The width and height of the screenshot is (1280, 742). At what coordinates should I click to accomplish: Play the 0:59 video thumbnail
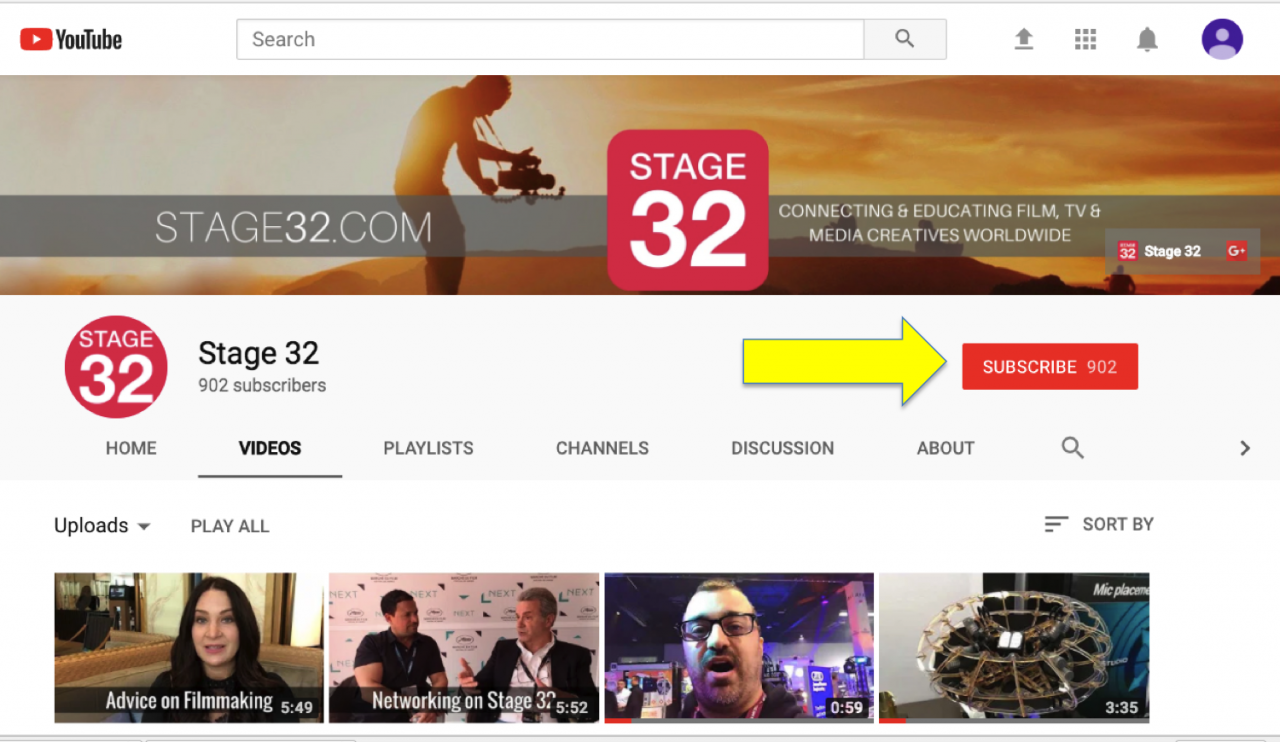739,648
